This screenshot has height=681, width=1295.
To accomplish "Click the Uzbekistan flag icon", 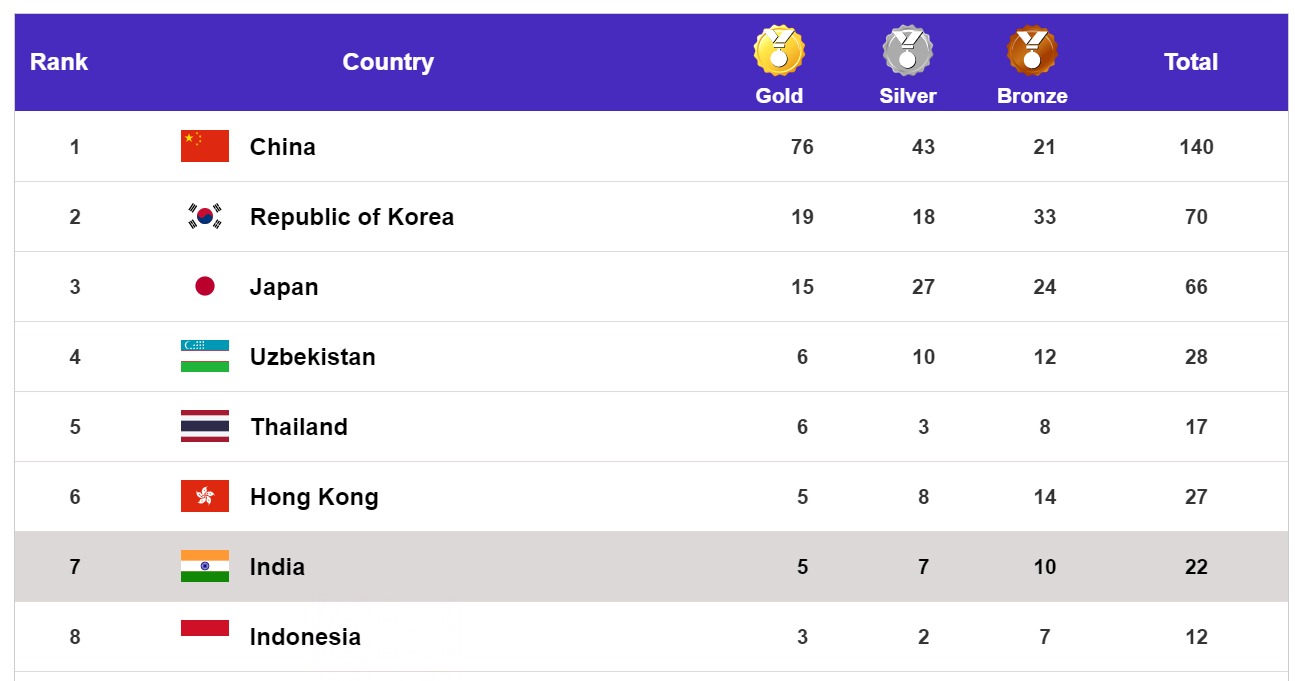I will coord(205,356).
